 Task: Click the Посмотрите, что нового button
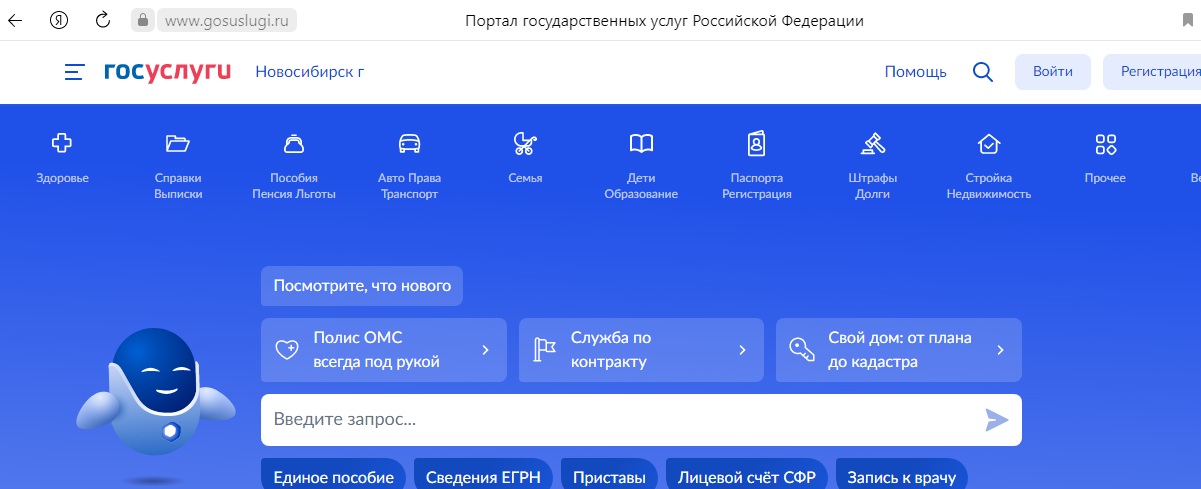click(362, 286)
